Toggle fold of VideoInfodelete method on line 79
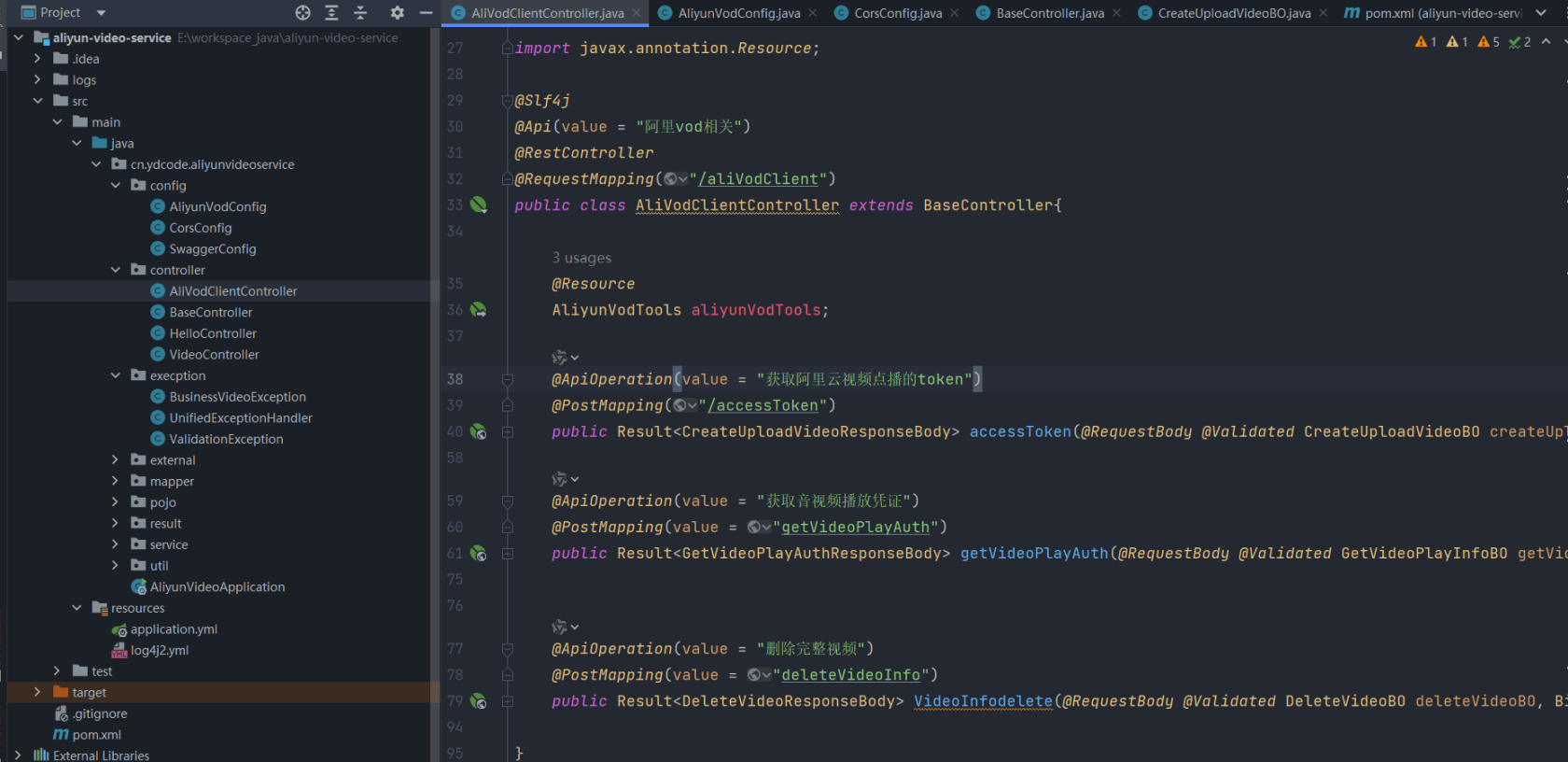 (x=508, y=701)
